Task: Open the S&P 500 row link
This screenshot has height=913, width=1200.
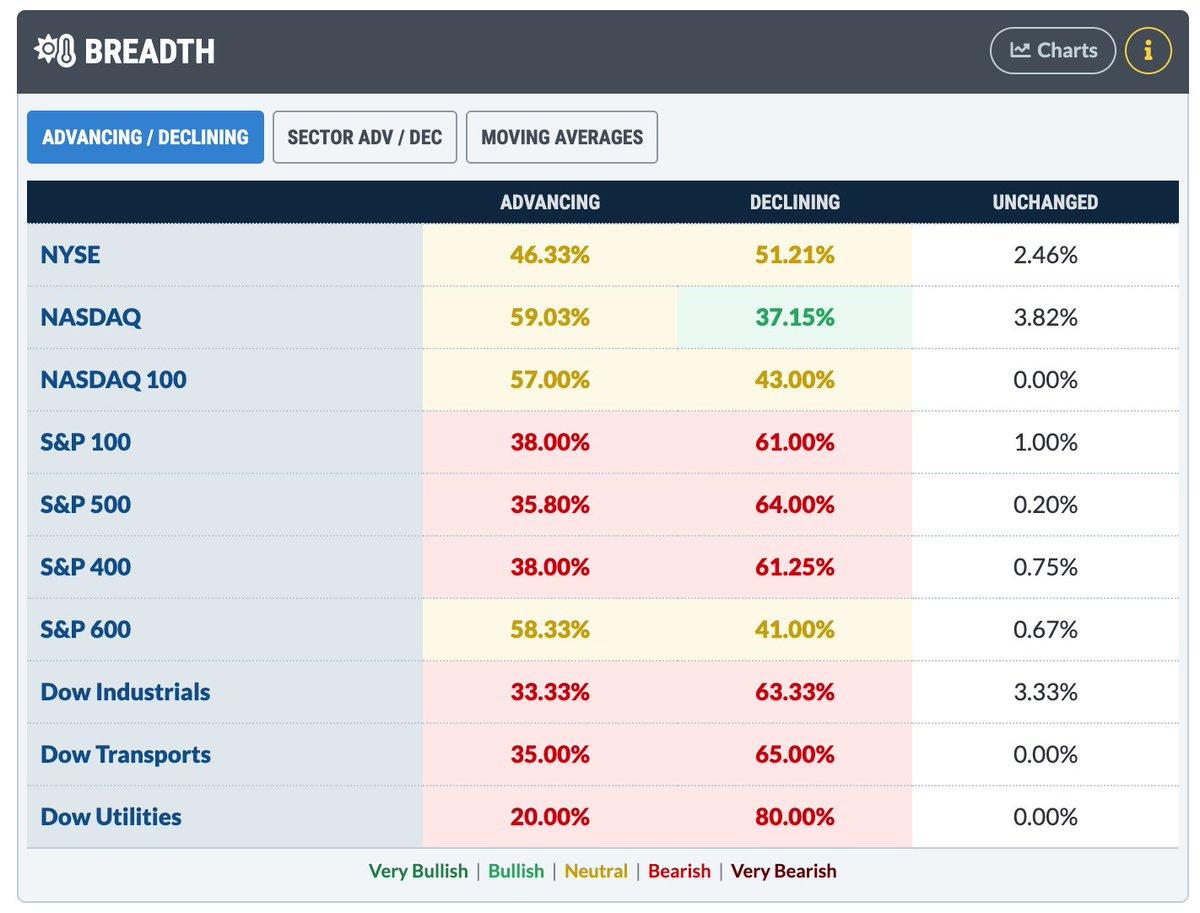Action: (86, 505)
